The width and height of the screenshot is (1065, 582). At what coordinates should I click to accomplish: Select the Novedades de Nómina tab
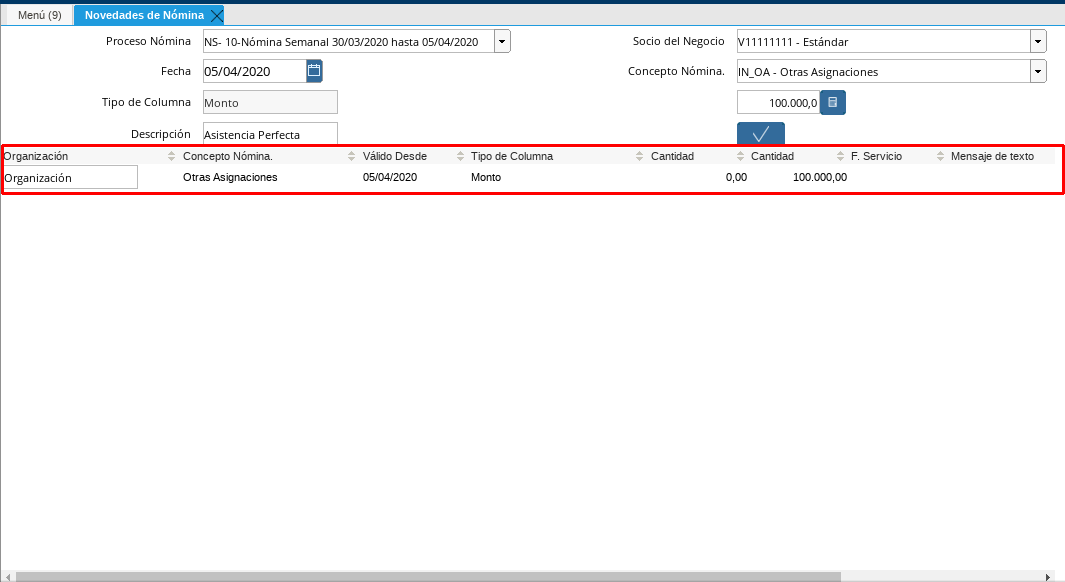[x=144, y=15]
